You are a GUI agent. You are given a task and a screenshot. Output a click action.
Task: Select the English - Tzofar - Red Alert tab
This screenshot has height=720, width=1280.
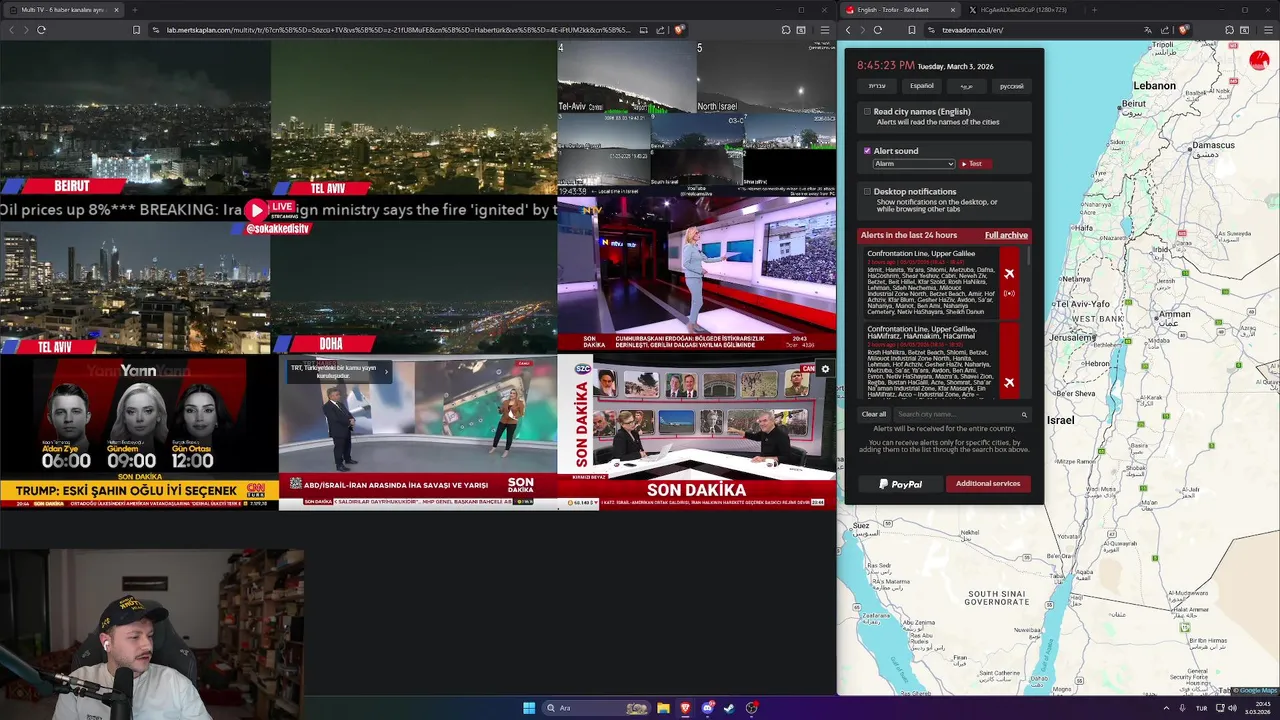point(900,10)
